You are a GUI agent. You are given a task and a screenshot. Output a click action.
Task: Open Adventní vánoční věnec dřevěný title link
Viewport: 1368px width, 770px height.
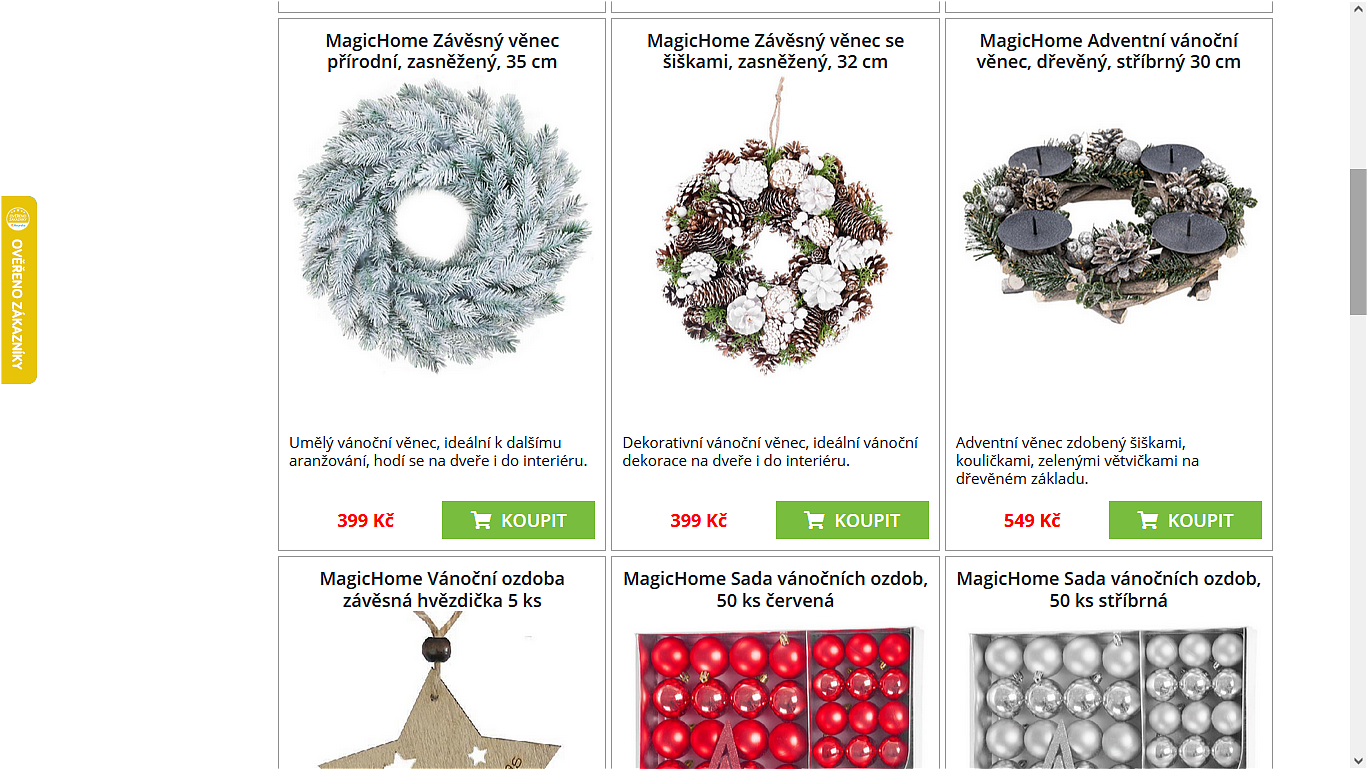[x=1109, y=51]
